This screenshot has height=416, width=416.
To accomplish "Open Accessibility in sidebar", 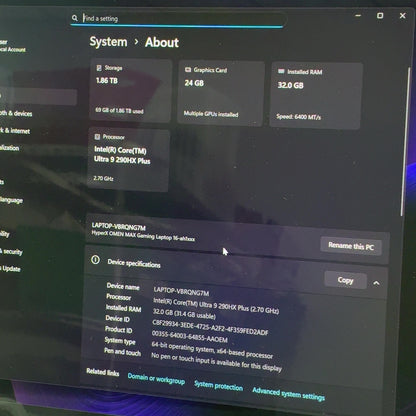I will tap(5, 233).
